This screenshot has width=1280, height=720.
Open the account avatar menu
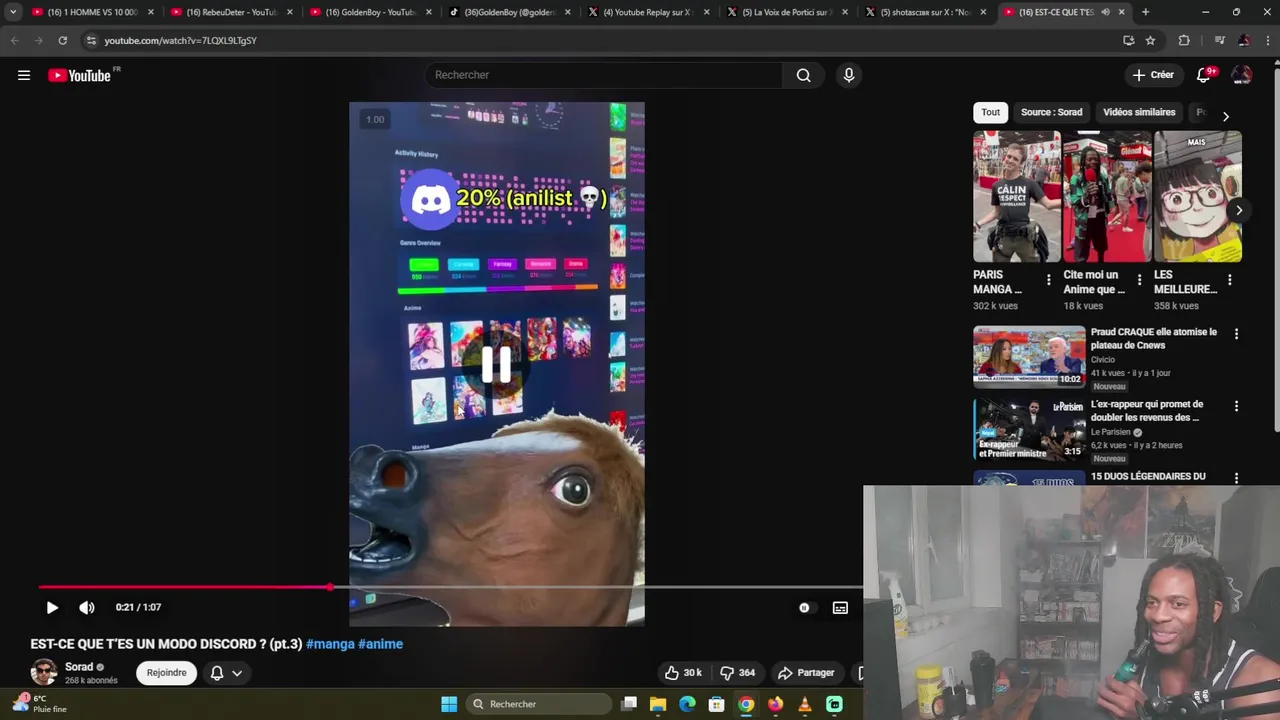[1242, 75]
